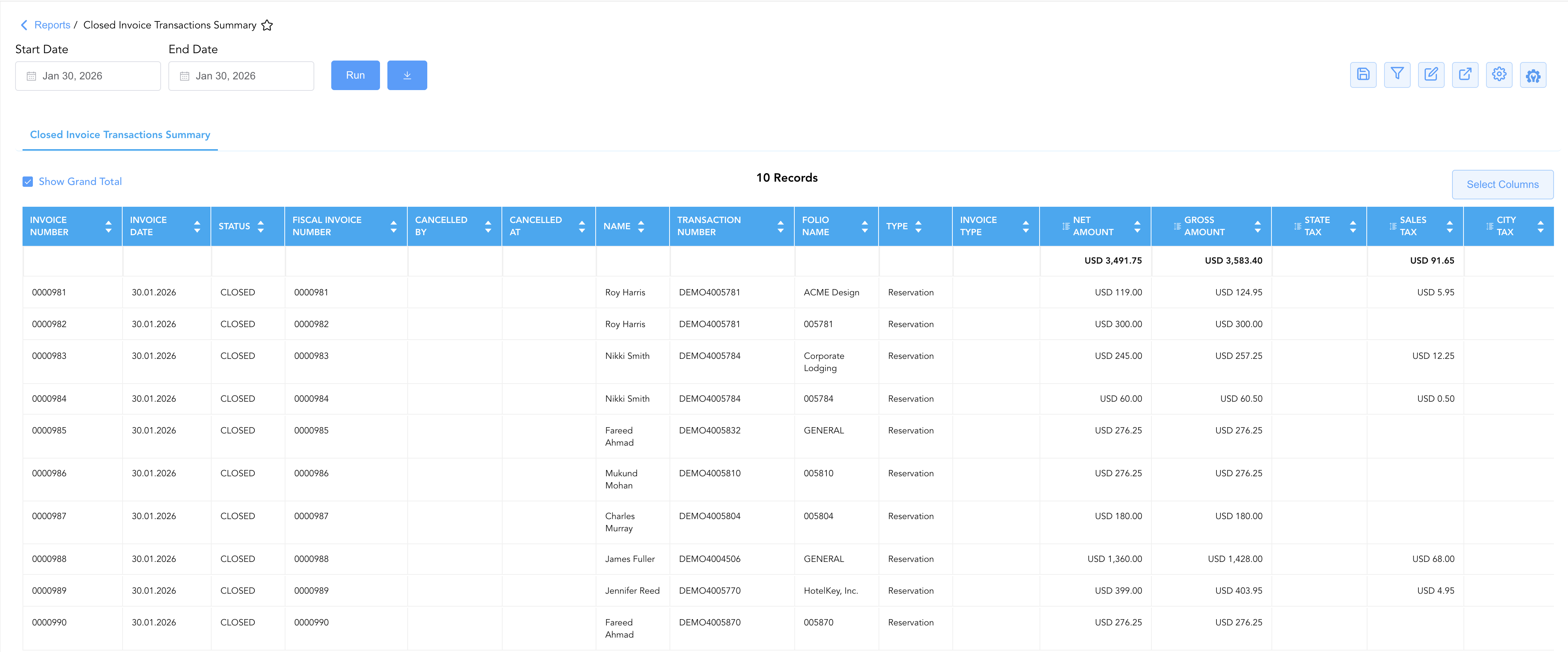Sort by Invoice Date column arrows
This screenshot has height=652, width=1568.
tap(197, 226)
